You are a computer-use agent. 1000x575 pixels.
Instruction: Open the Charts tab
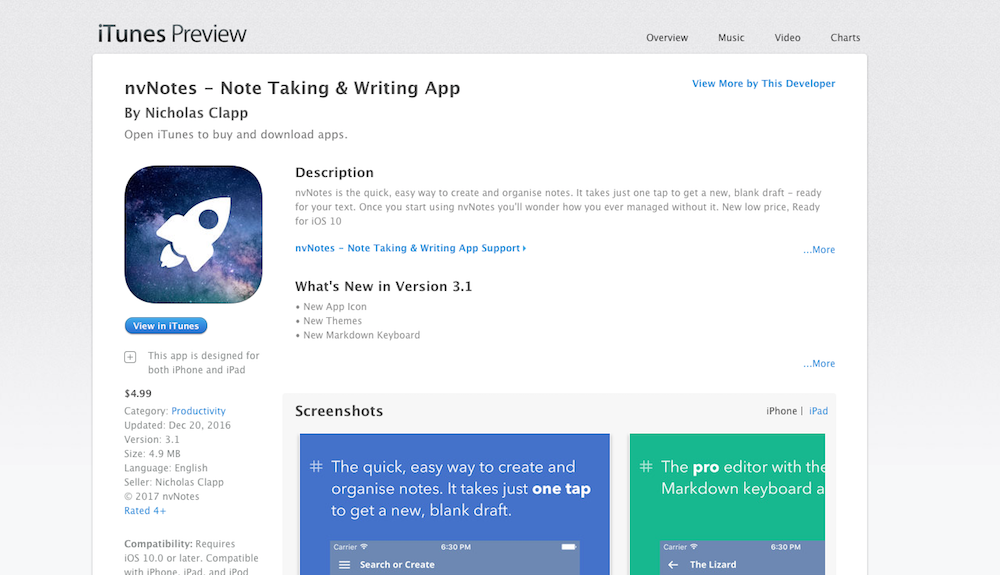pos(845,38)
